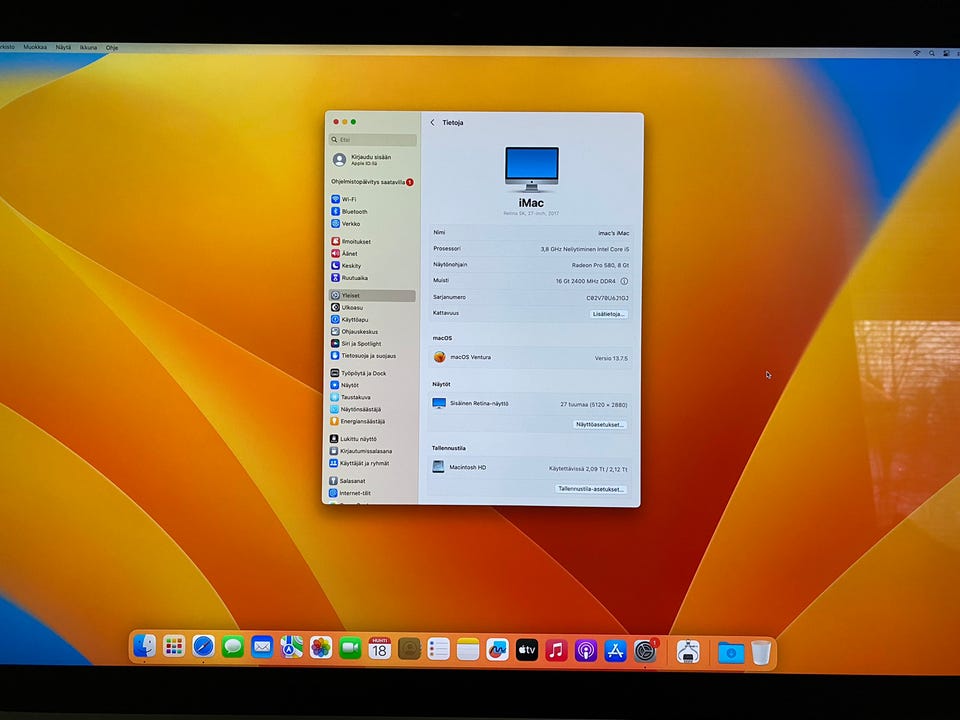This screenshot has height=720, width=960.
Task: Open Mail from the Dock
Action: pyautogui.click(x=262, y=647)
